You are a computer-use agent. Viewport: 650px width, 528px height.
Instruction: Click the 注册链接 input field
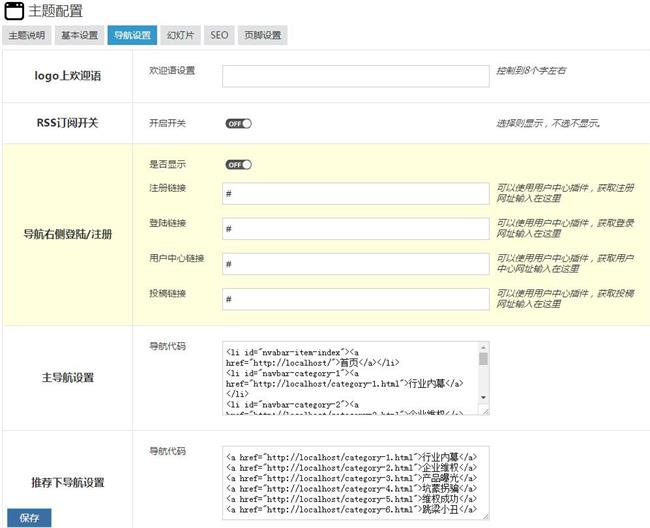[x=356, y=194]
